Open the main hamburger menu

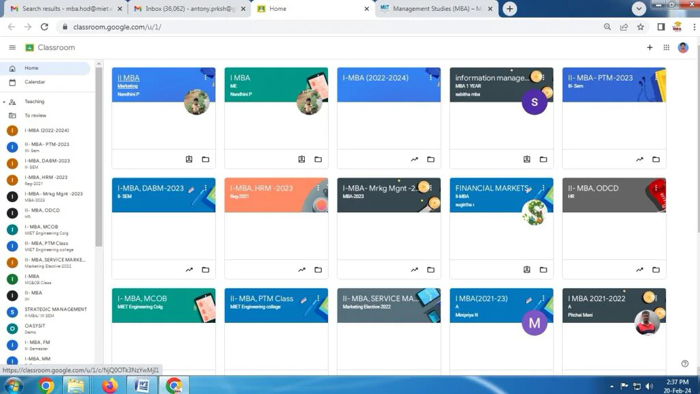(x=12, y=47)
